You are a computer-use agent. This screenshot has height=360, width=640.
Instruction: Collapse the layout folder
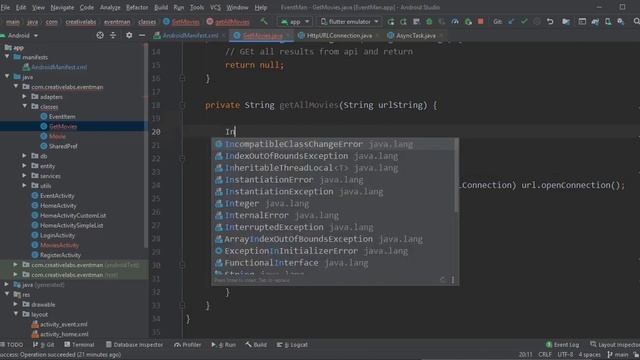click(16, 314)
